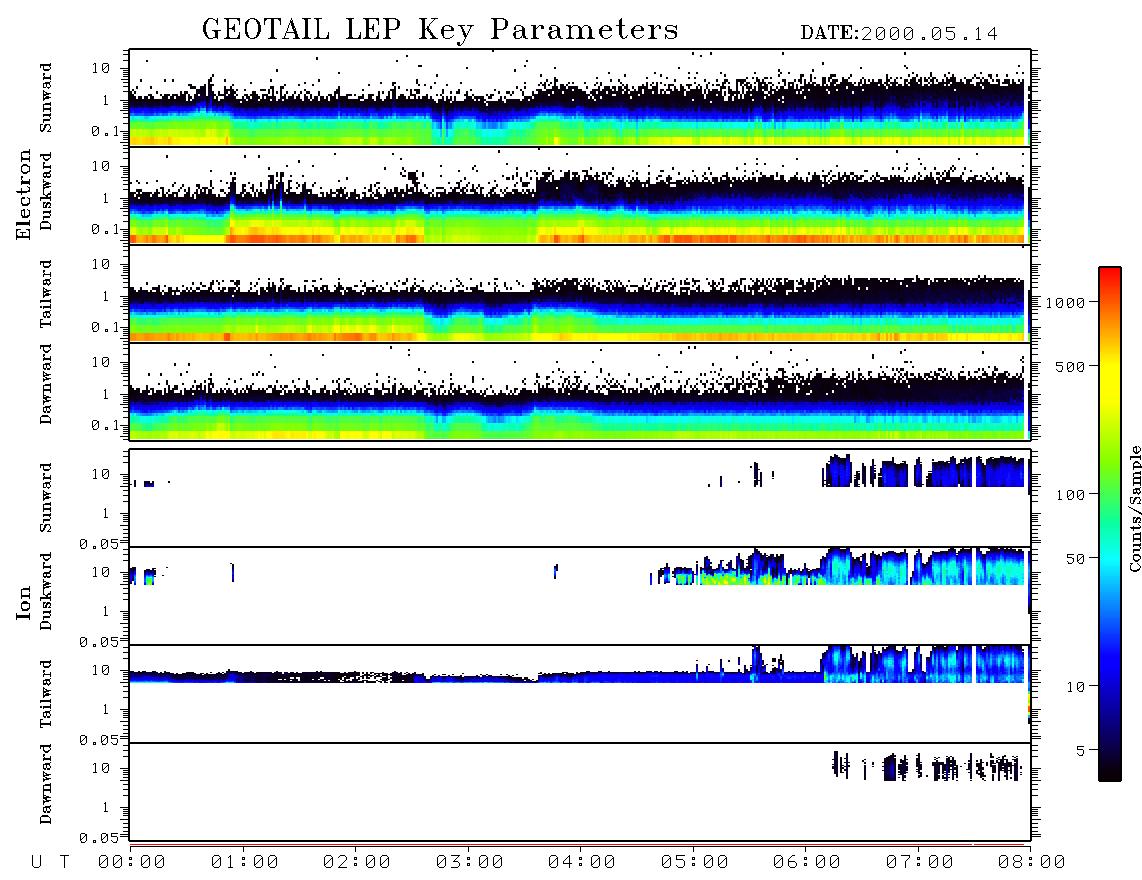The width and height of the screenshot is (1142, 880).
Task: Click the "00:00" time tick label
Action: click(132, 862)
